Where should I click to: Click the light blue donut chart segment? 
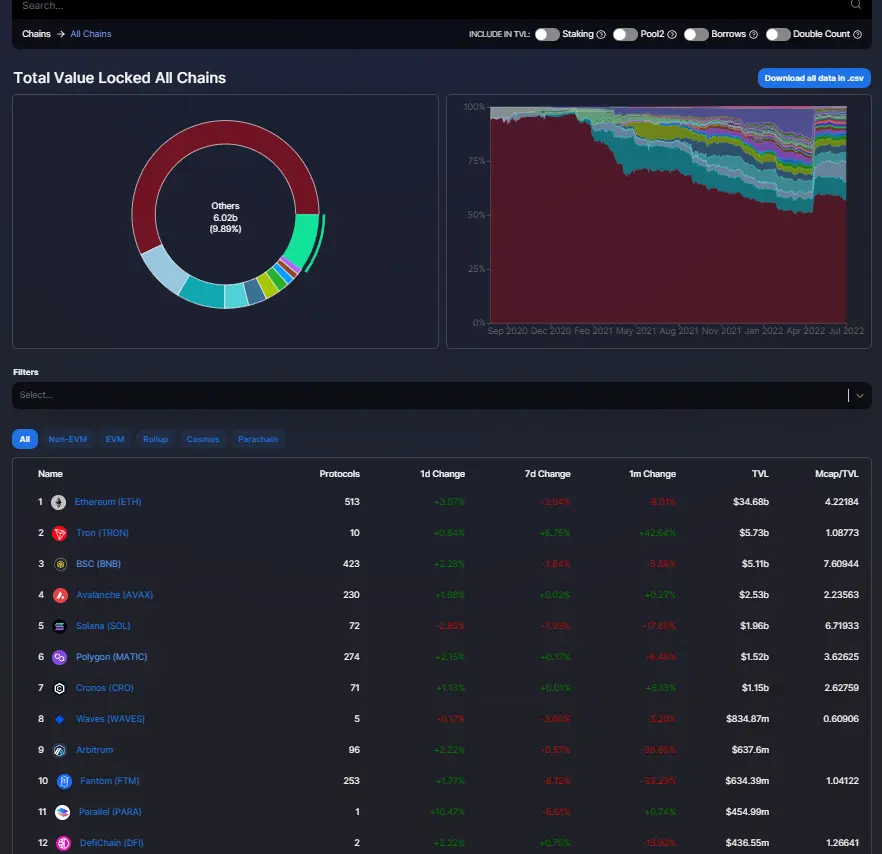point(164,271)
